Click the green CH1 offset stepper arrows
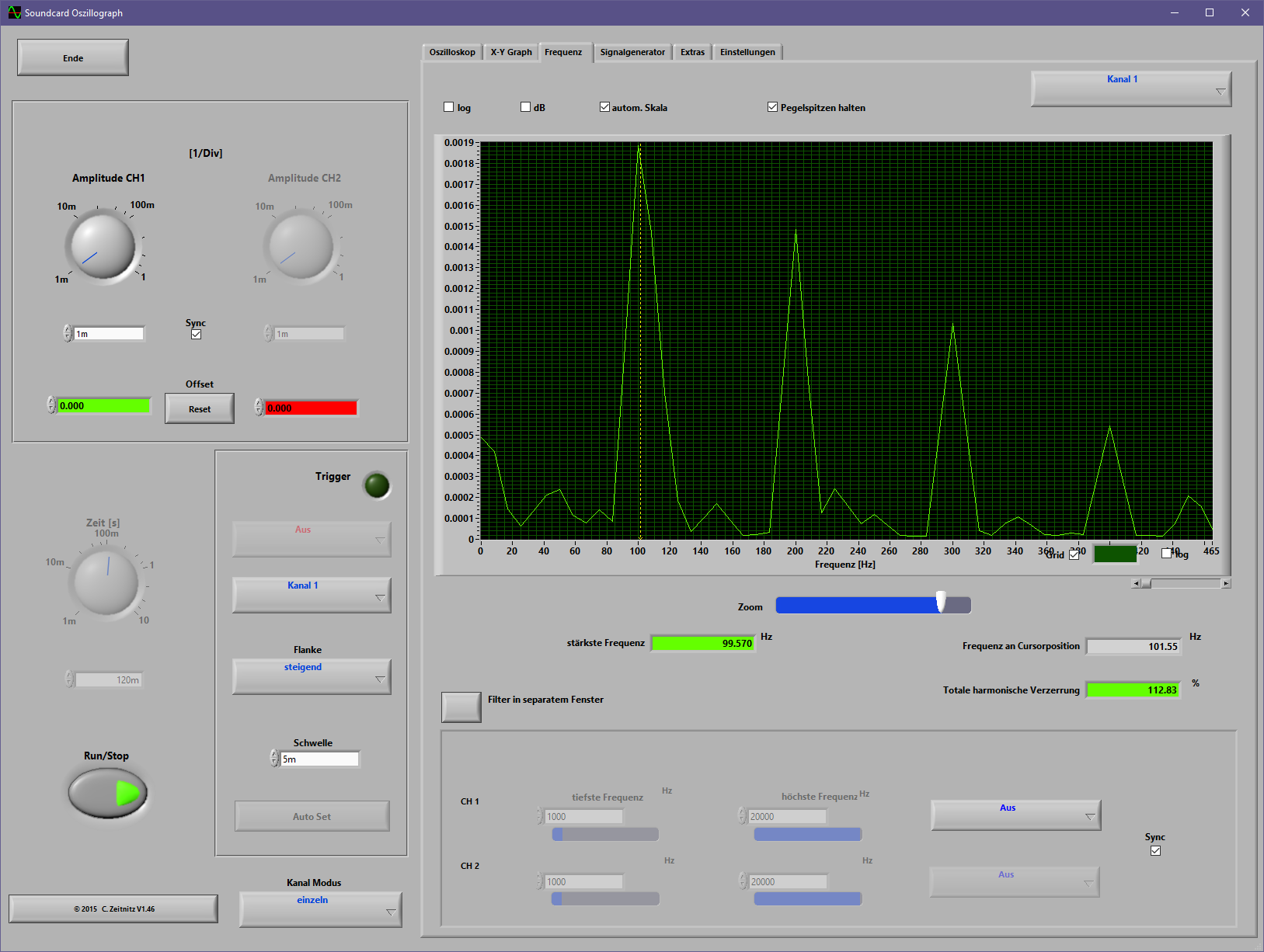Screen dimensions: 1264x952 [52, 405]
